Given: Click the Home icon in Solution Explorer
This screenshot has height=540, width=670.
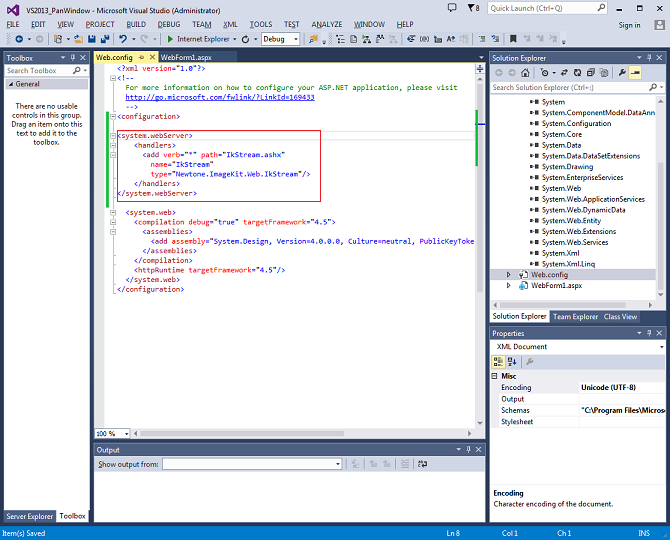Looking at the screenshot, I should pos(525,73).
